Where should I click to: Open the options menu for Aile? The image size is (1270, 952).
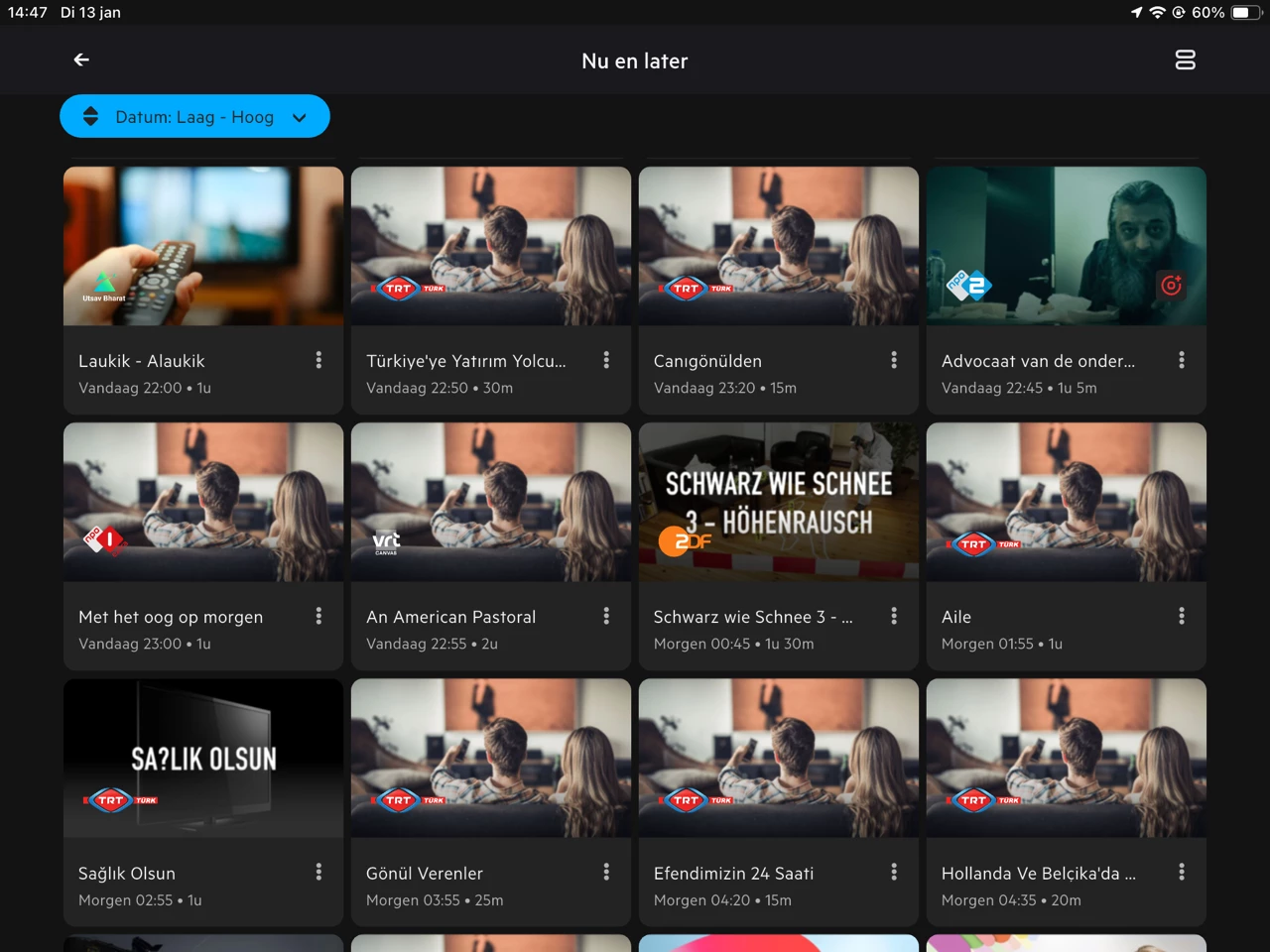pos(1181,617)
